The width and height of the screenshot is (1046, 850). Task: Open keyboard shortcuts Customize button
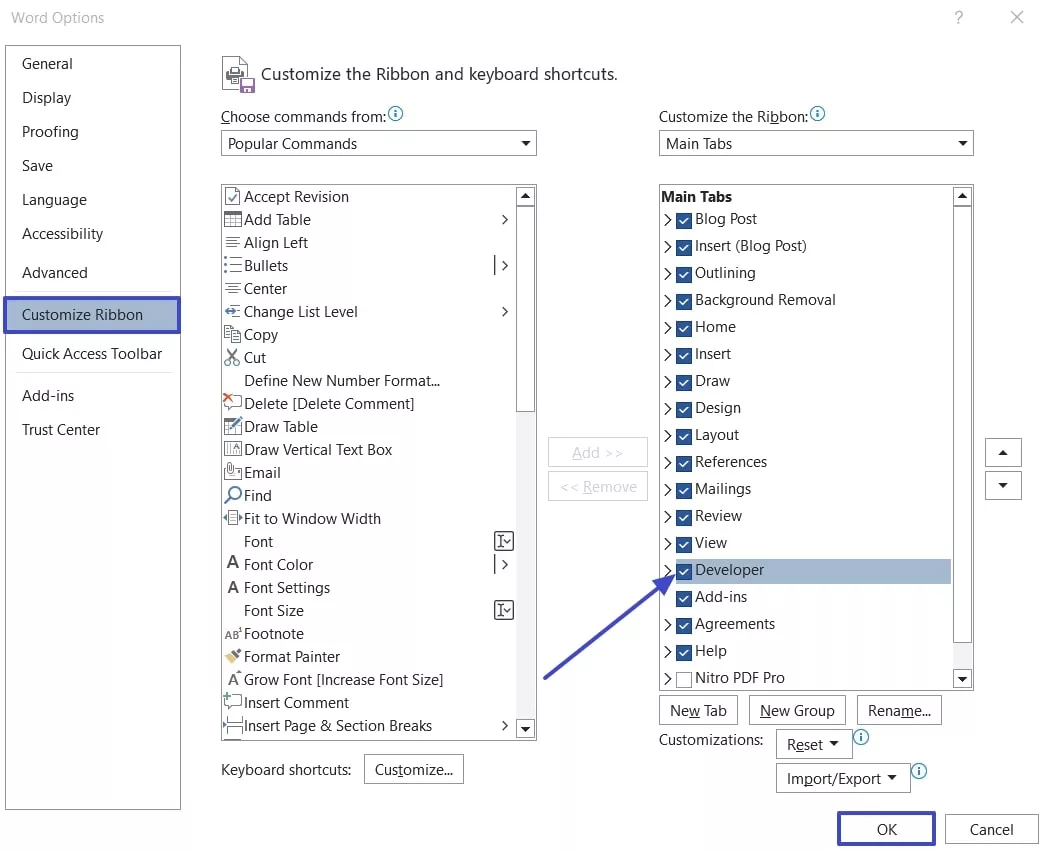click(x=414, y=769)
